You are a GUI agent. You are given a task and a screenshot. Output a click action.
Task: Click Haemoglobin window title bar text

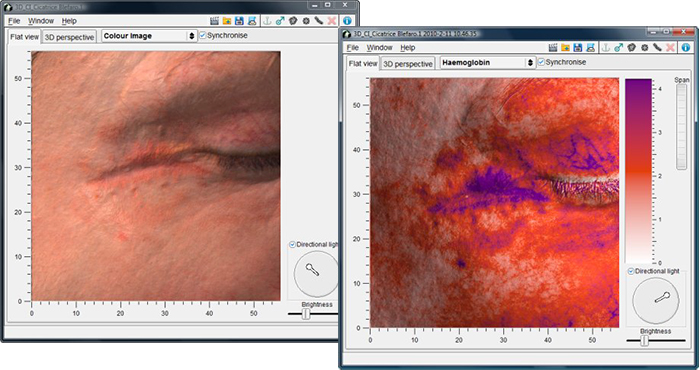[415, 34]
